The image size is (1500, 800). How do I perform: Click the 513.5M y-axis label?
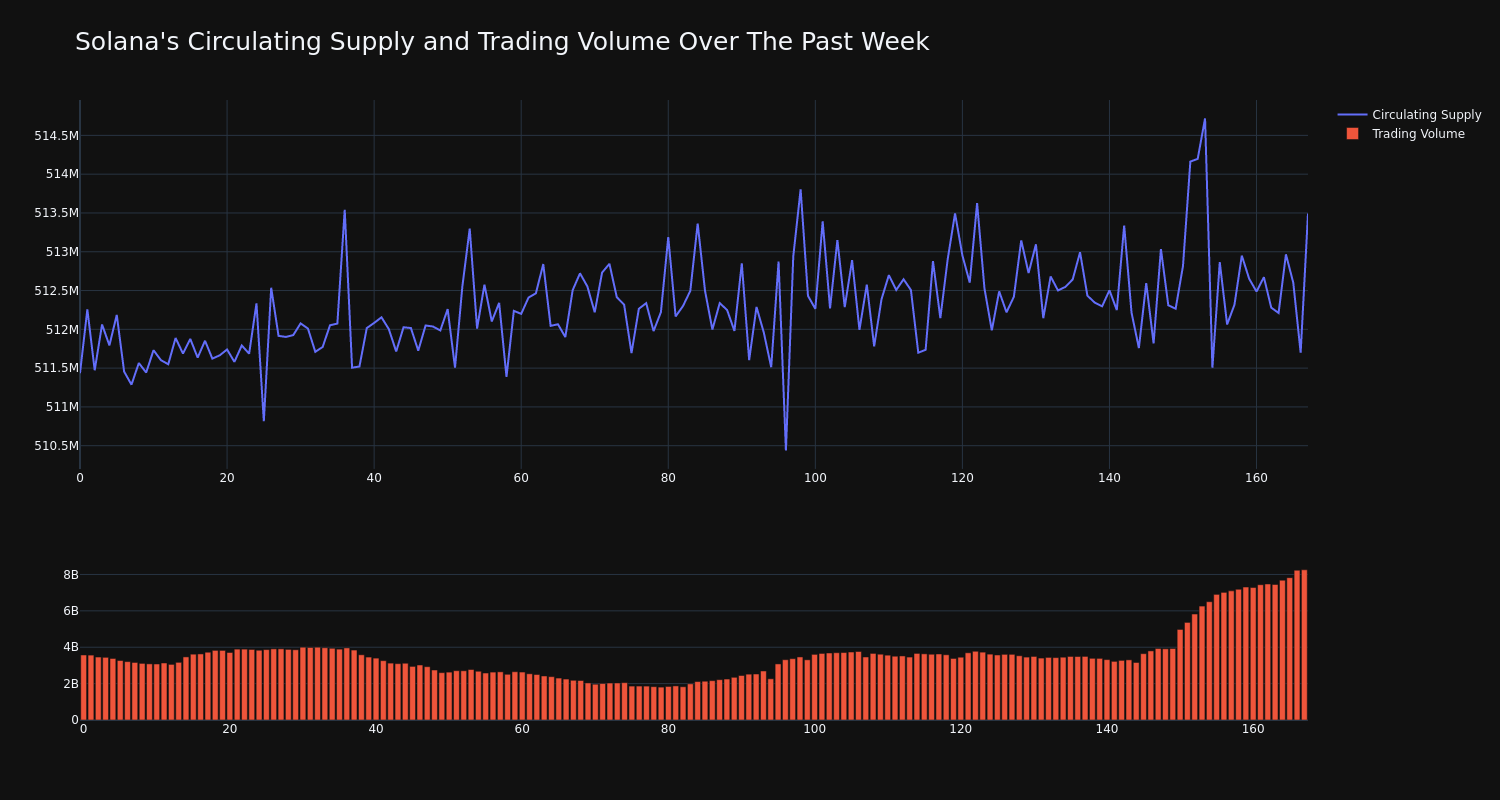pos(56,213)
